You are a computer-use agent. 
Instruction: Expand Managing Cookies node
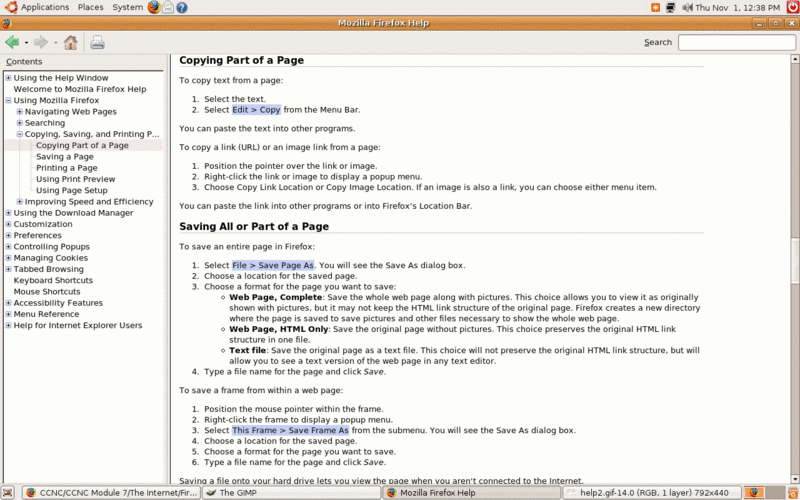[8, 258]
